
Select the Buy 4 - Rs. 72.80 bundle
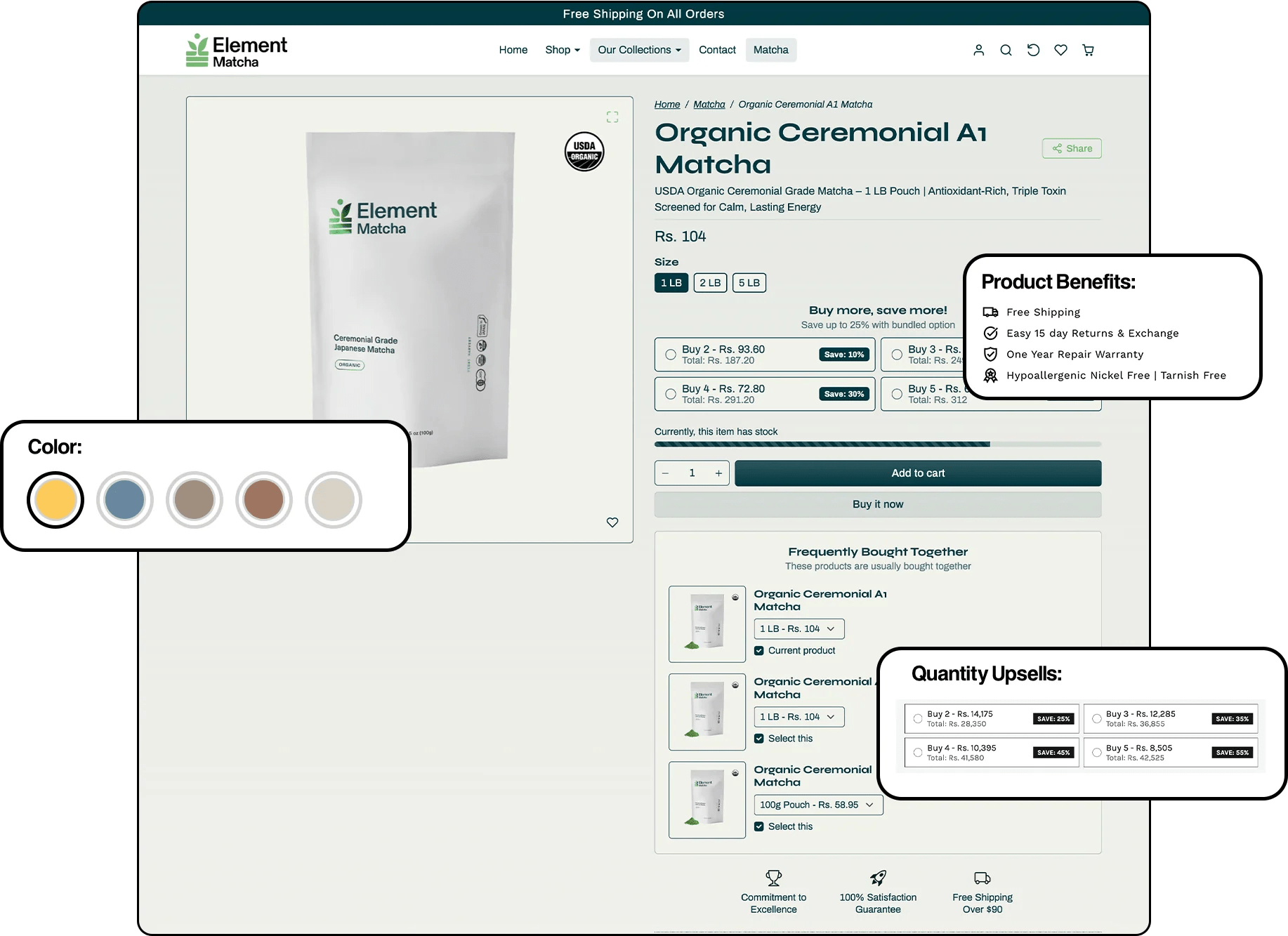(765, 394)
